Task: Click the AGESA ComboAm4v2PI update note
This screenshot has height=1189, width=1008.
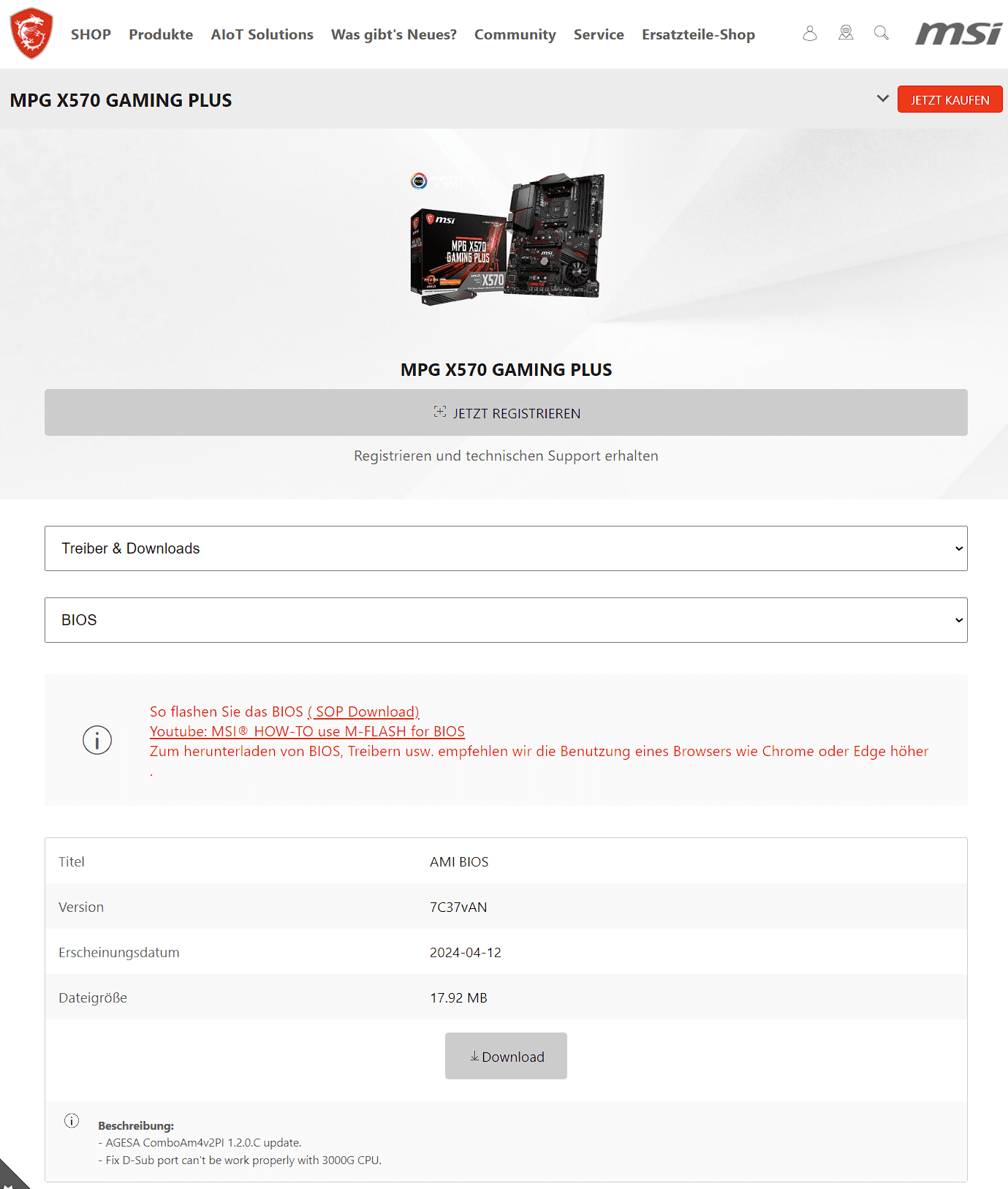Action: (200, 1142)
